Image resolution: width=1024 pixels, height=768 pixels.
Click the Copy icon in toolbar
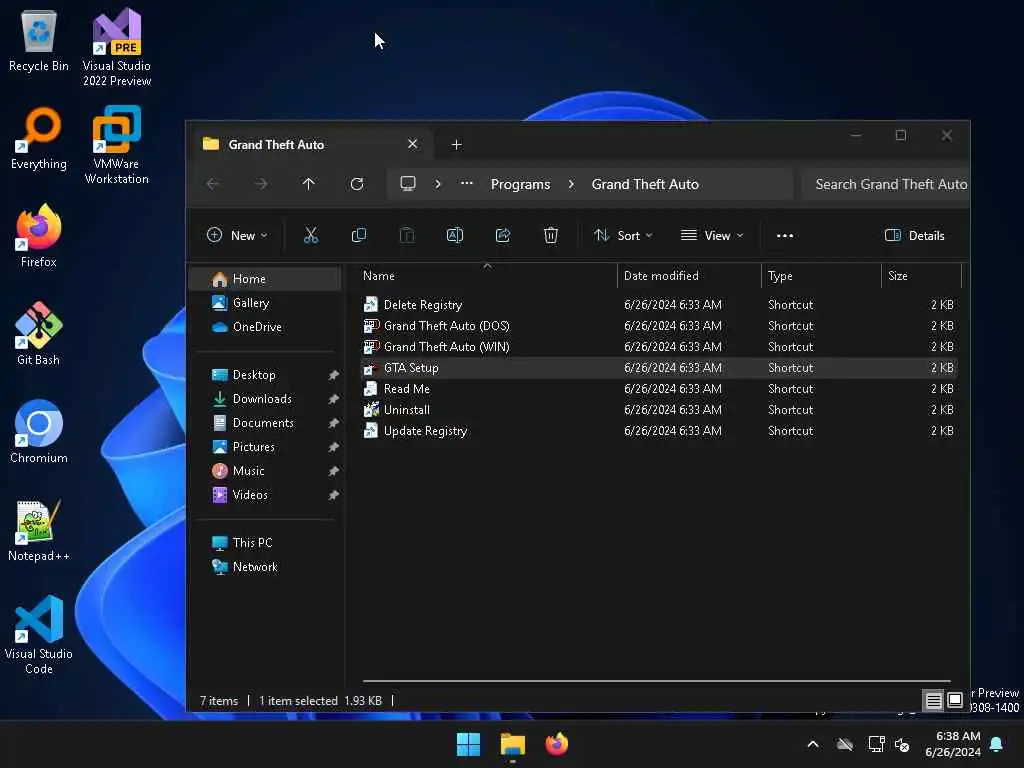tap(359, 236)
